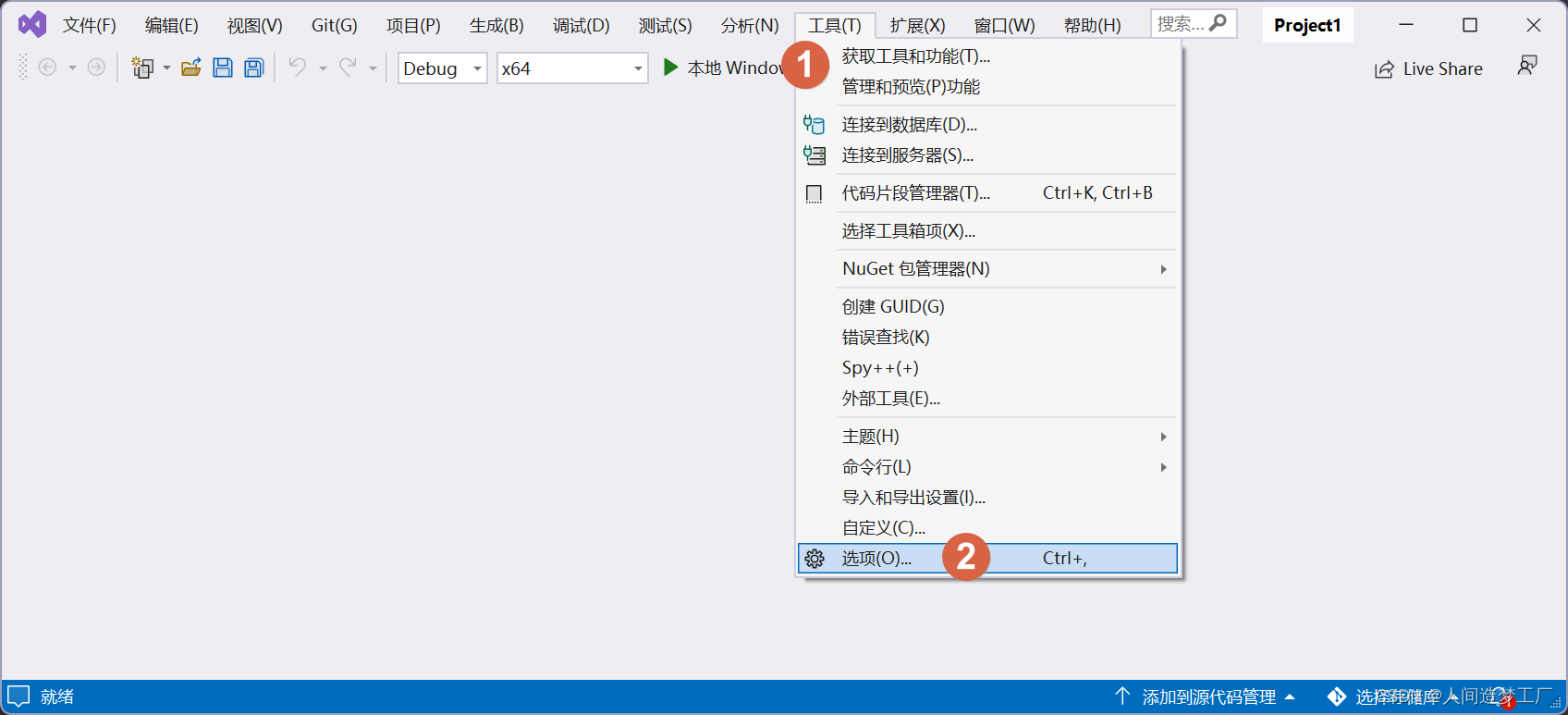
Task: Click the Project1 title label
Action: [x=1307, y=25]
